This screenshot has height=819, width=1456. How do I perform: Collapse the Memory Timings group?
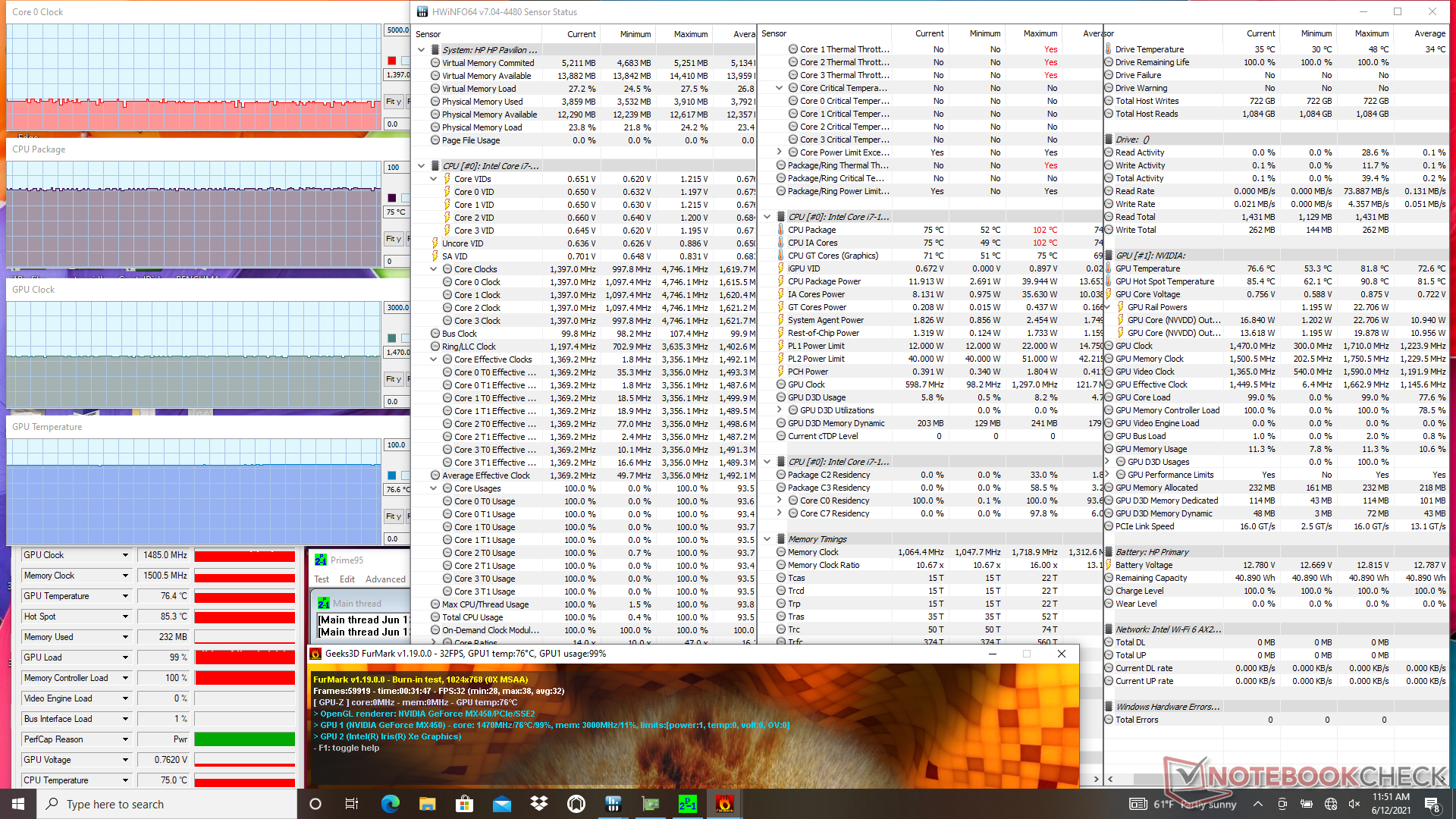[767, 539]
